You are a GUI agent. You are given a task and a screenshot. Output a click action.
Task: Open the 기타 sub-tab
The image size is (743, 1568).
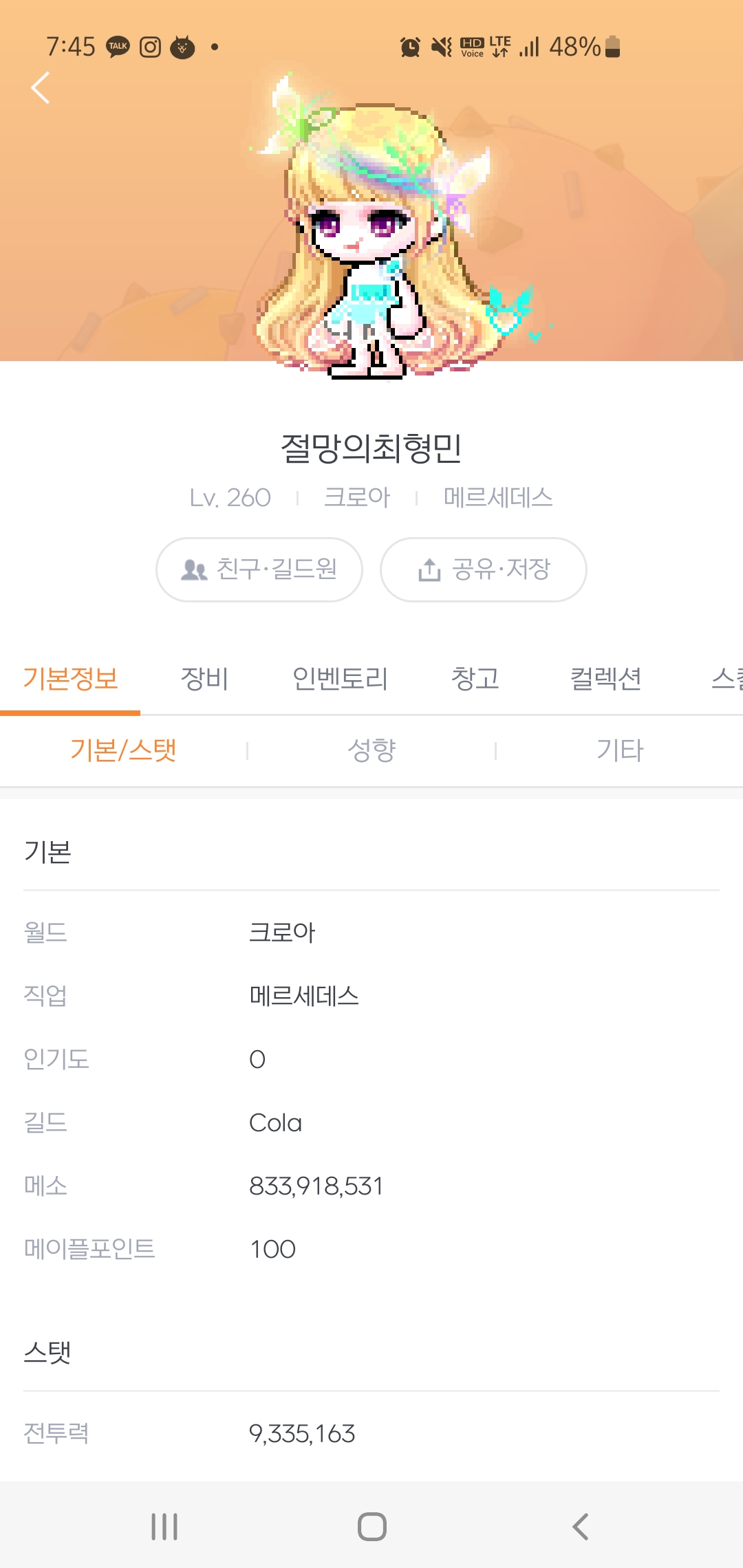(619, 750)
